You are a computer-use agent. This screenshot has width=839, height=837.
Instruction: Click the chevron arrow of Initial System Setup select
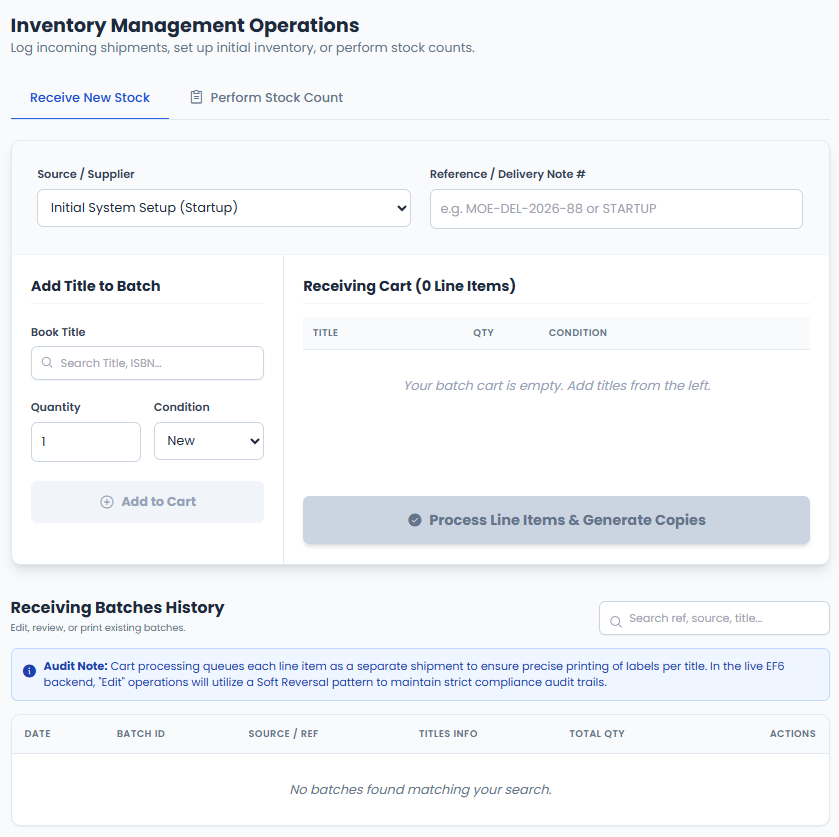pos(401,208)
